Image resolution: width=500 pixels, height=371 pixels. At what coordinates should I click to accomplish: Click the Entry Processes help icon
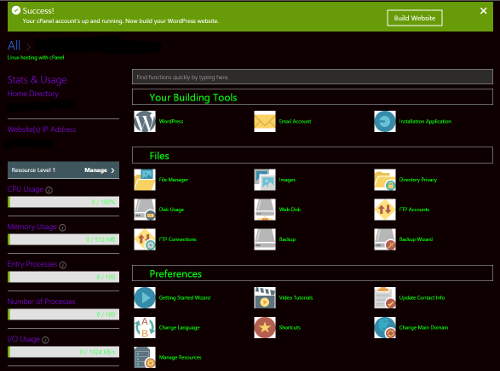63,265
